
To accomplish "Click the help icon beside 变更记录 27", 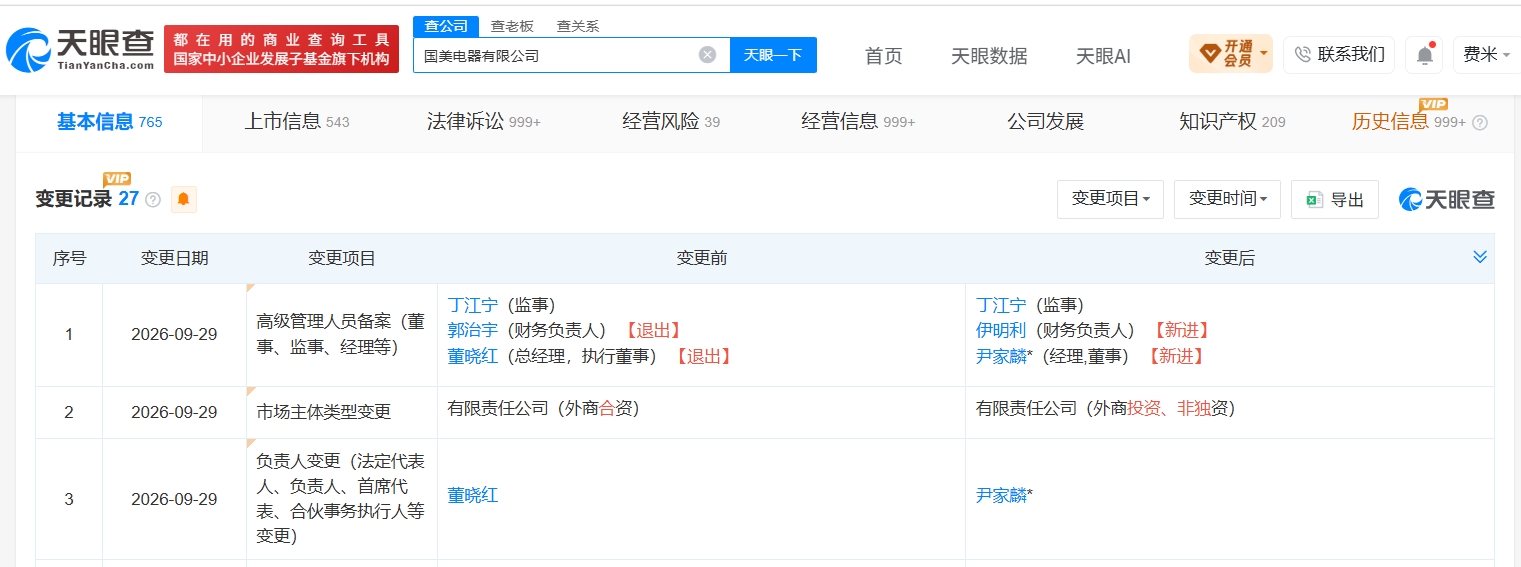I will tap(153, 199).
